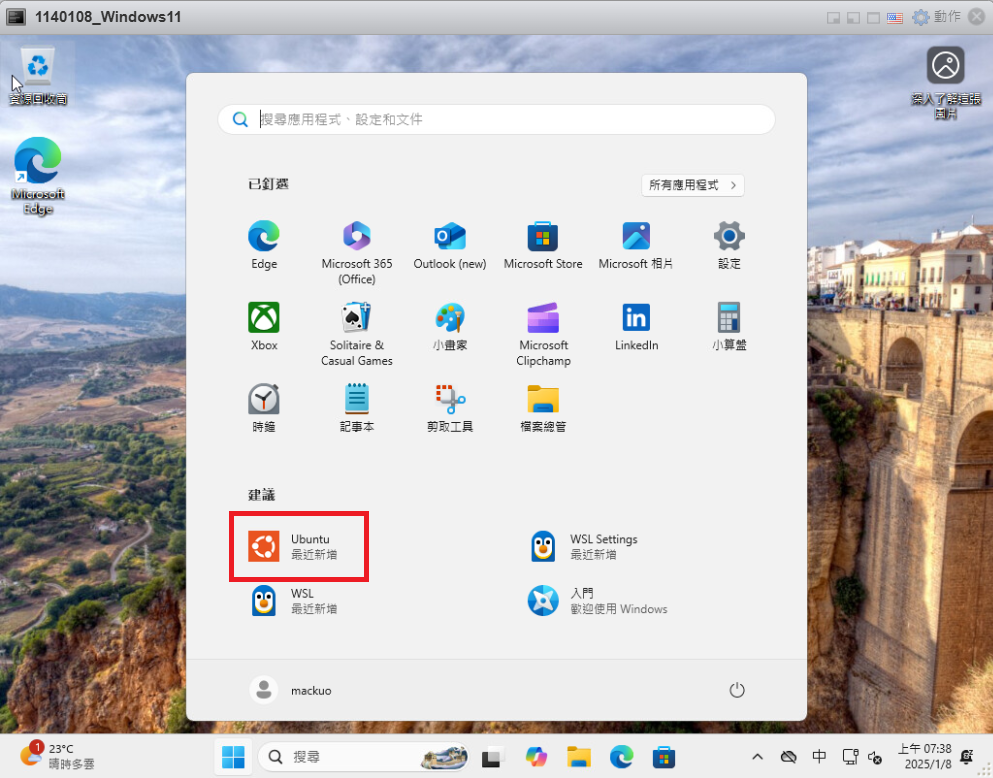993x778 pixels.
Task: Click the network display tray icon
Action: pos(850,756)
